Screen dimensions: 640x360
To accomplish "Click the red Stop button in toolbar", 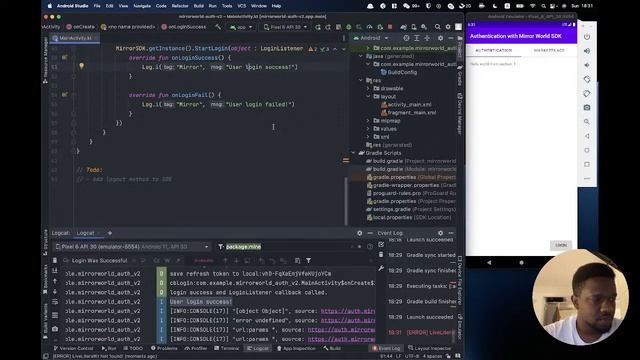I will coord(390,27).
